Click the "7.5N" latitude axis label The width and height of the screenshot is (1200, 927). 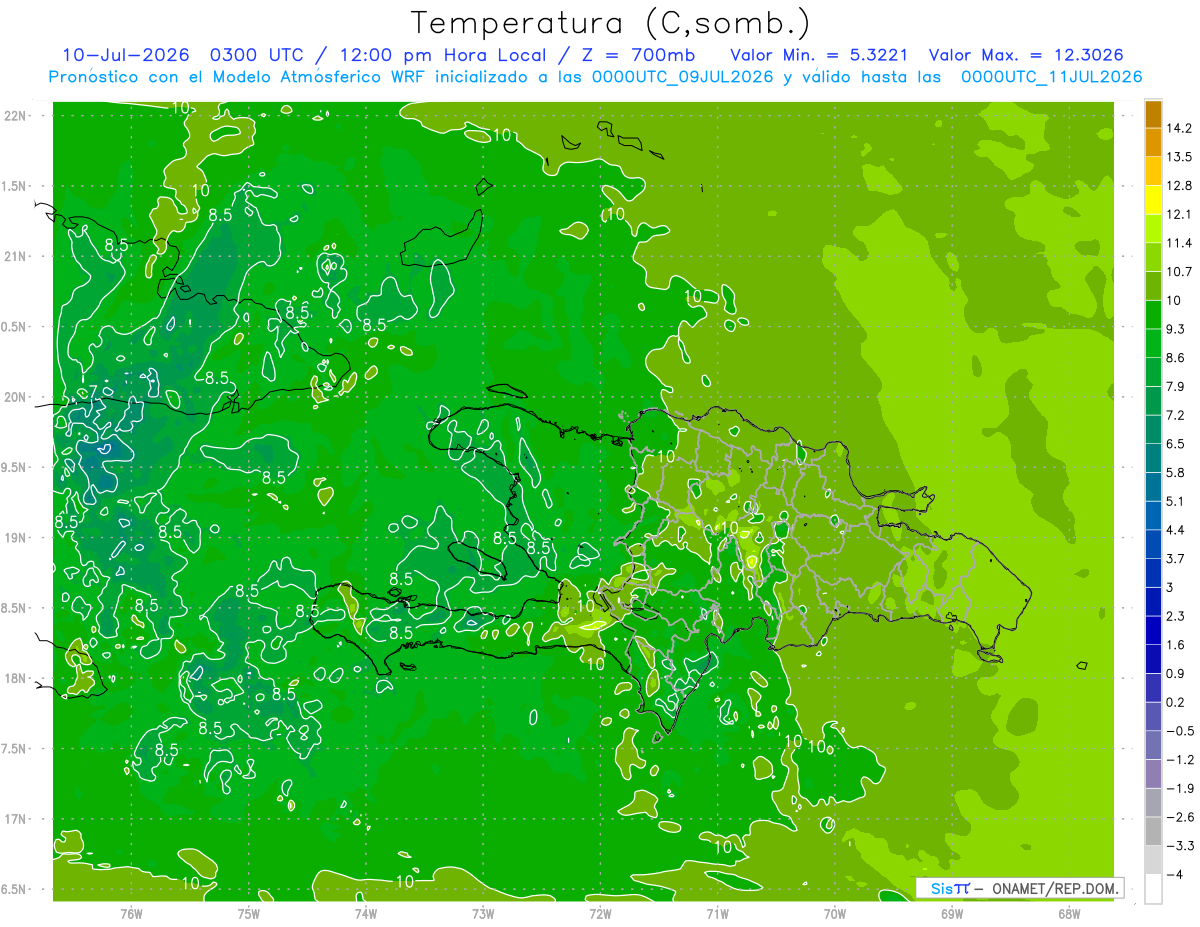(x=15, y=749)
